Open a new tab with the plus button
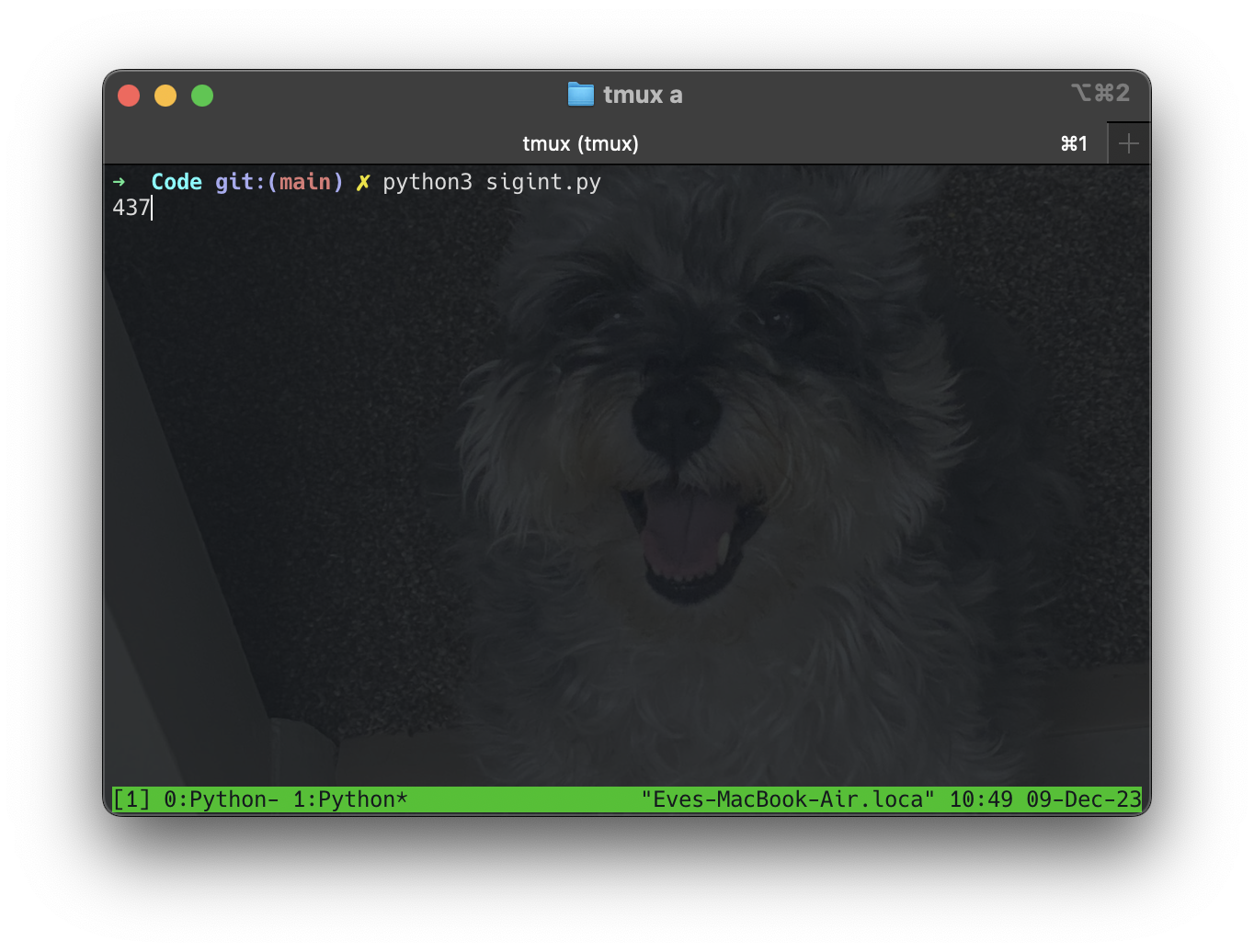The image size is (1254, 952). 1128,143
